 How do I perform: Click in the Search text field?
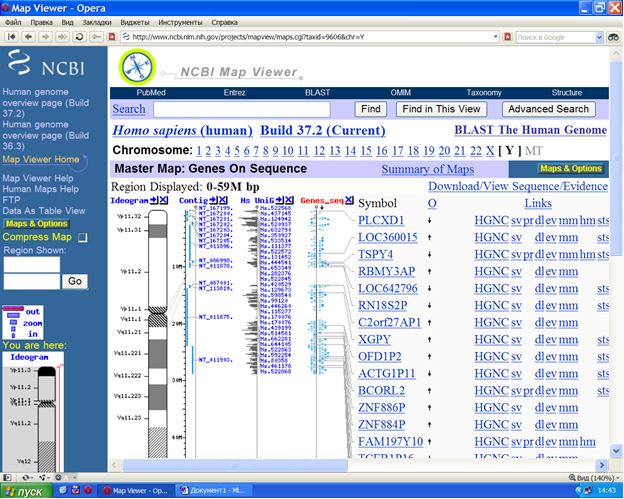click(x=242, y=109)
